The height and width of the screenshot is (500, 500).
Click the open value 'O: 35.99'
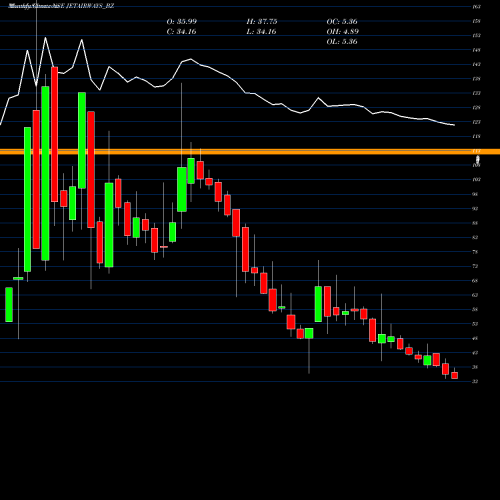tap(182, 21)
